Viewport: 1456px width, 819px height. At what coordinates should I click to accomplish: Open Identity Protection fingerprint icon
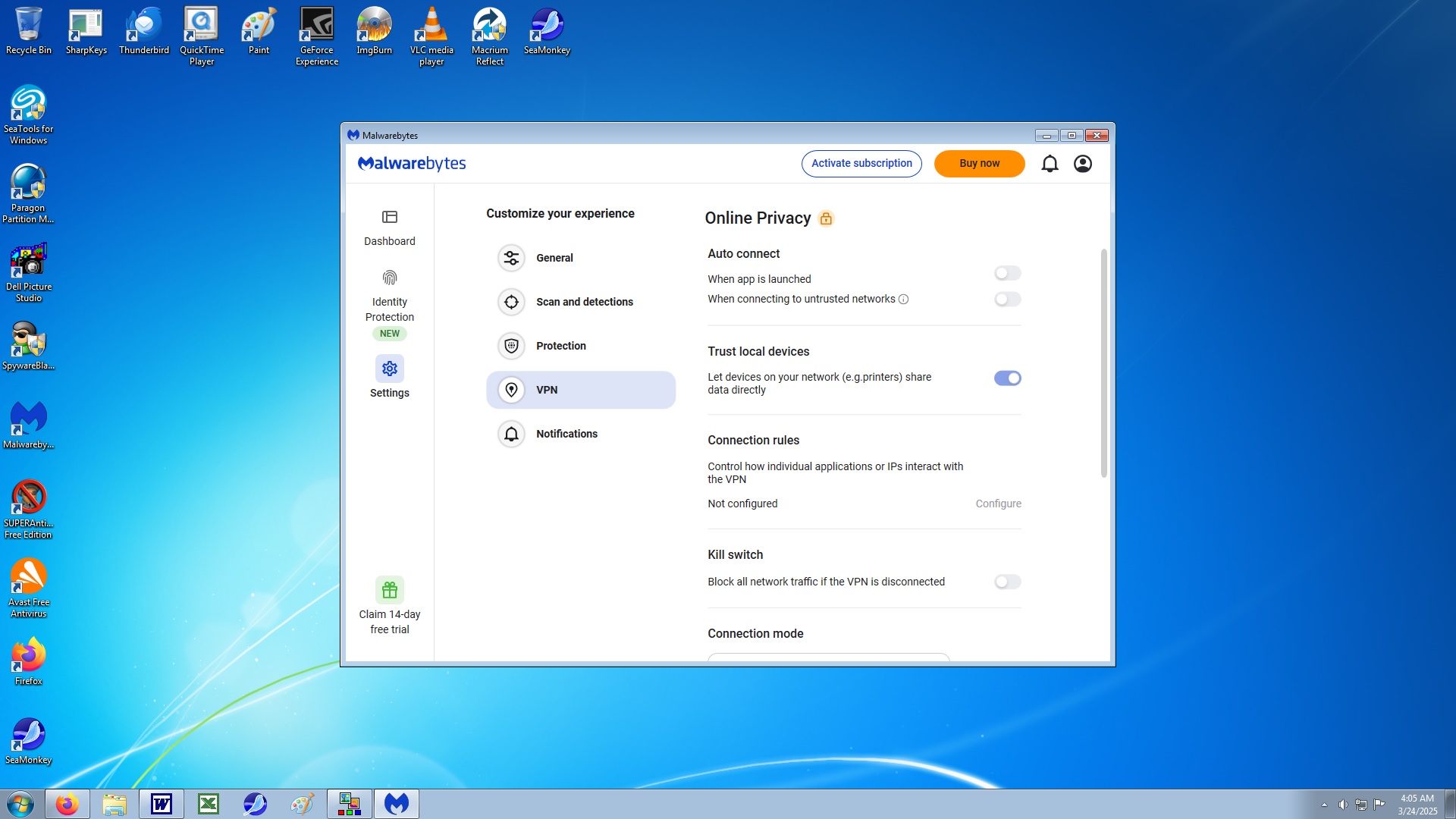pyautogui.click(x=389, y=278)
